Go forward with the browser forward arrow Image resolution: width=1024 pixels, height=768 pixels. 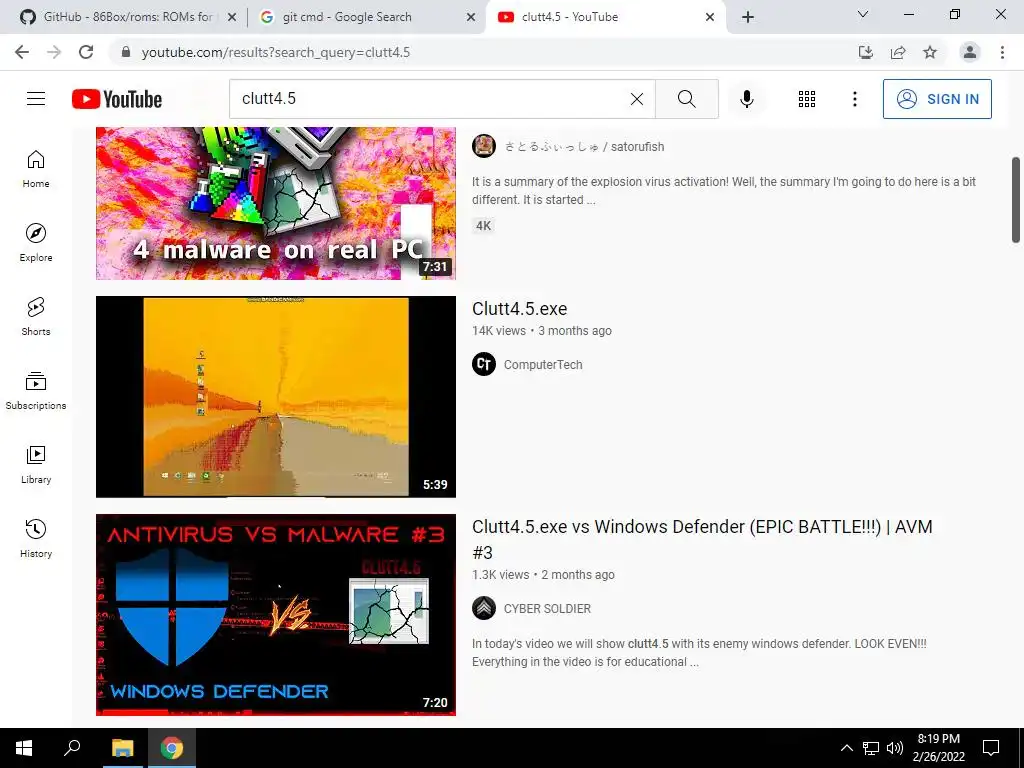click(54, 52)
